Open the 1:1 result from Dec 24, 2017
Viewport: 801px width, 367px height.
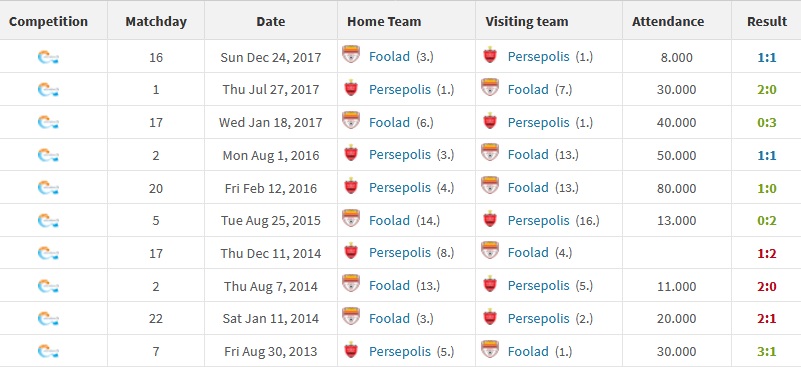point(767,57)
